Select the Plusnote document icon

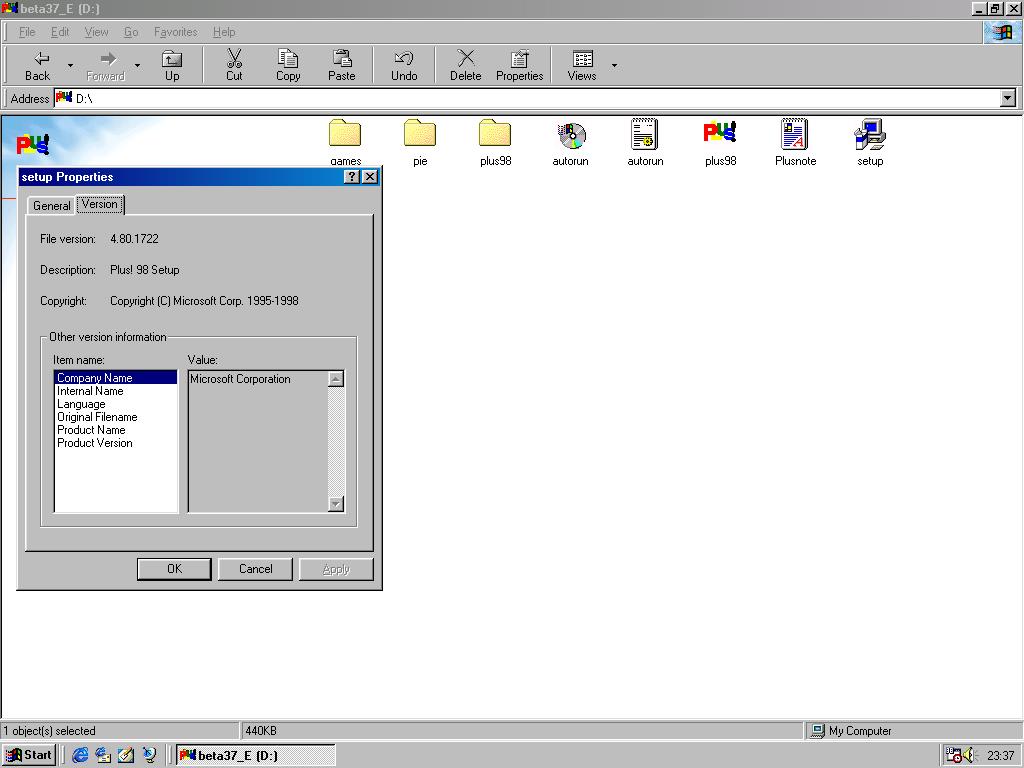[x=795, y=134]
